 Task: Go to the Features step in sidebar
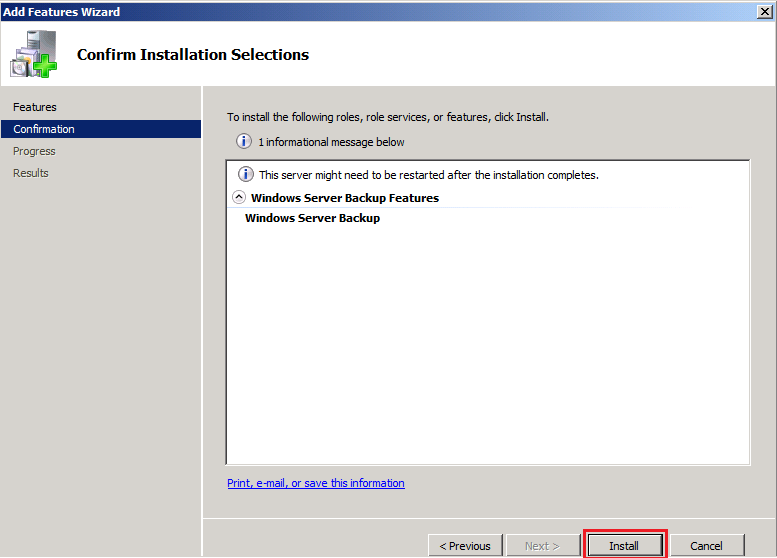click(35, 107)
